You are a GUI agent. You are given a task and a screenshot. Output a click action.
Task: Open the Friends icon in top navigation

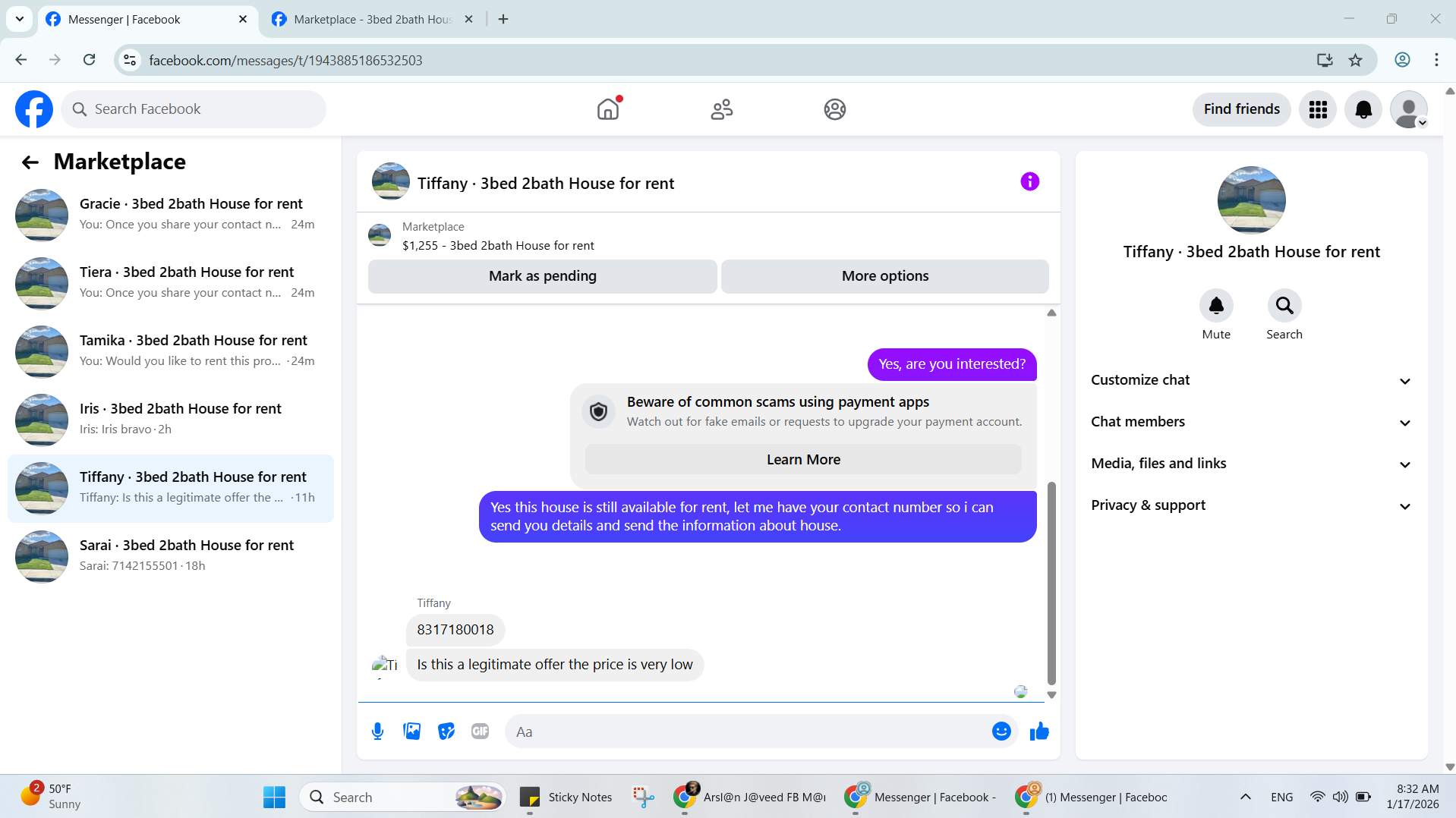721,109
